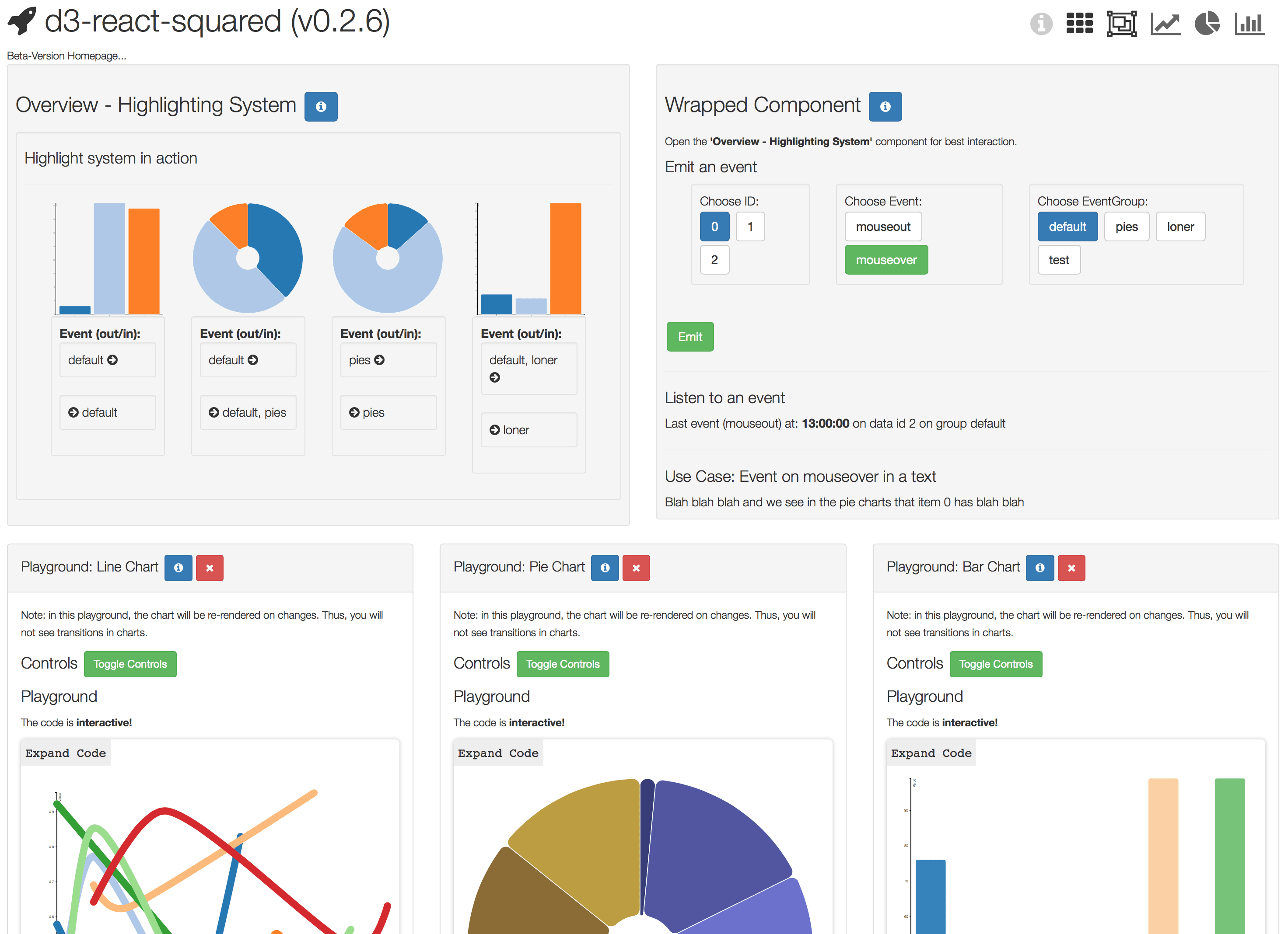Open the grid overview icon in header
The height and width of the screenshot is (934, 1288).
coord(1079,24)
